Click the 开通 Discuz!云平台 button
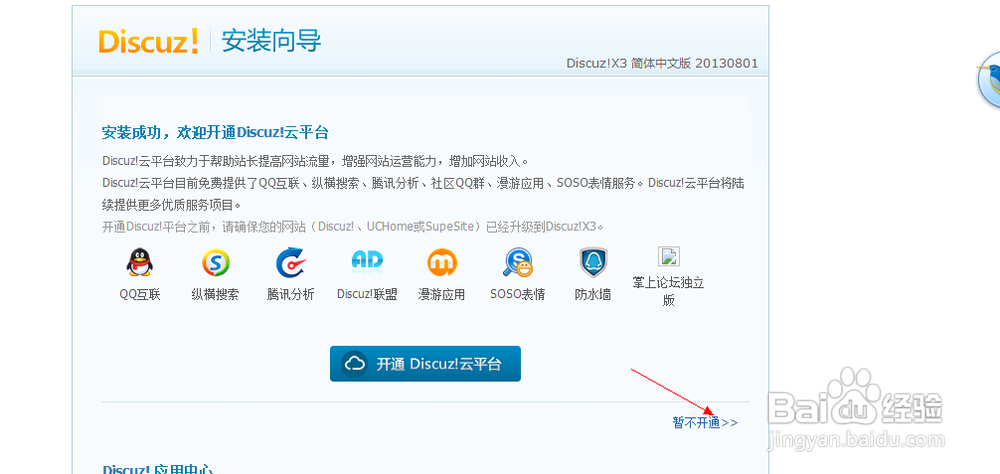 coord(425,364)
